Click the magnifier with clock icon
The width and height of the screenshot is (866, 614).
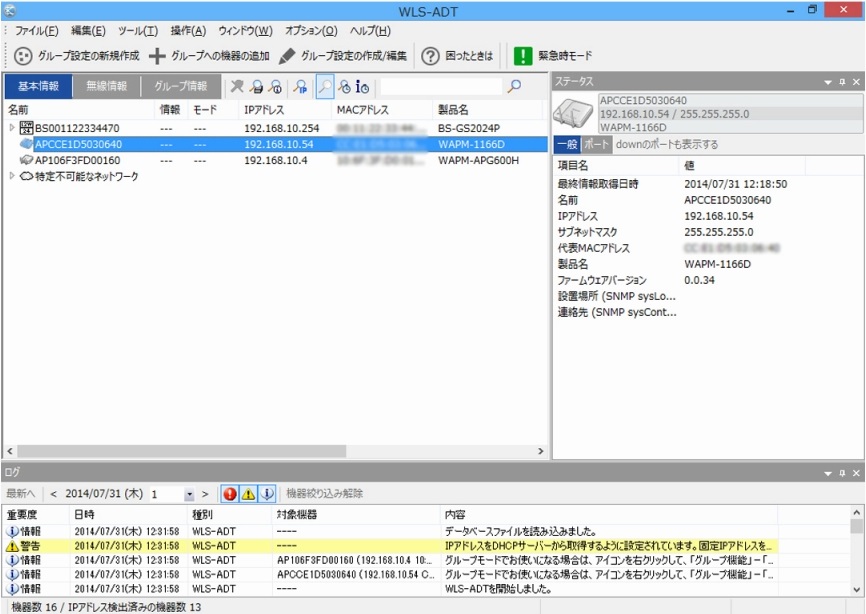tap(345, 86)
